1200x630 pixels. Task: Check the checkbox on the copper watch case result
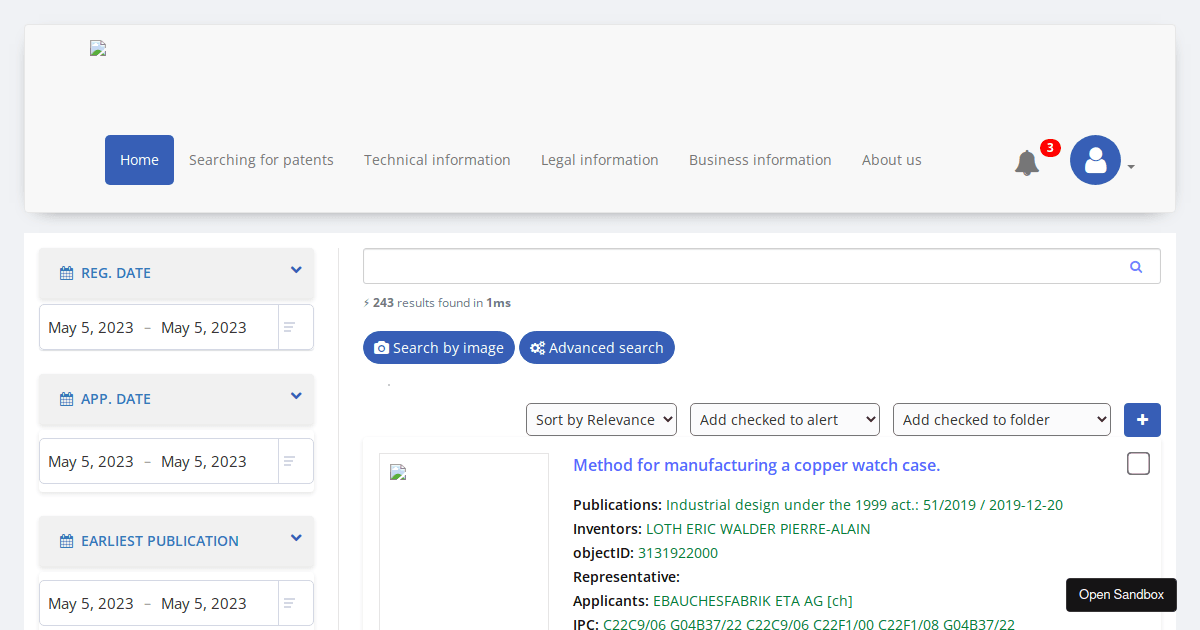click(1138, 463)
